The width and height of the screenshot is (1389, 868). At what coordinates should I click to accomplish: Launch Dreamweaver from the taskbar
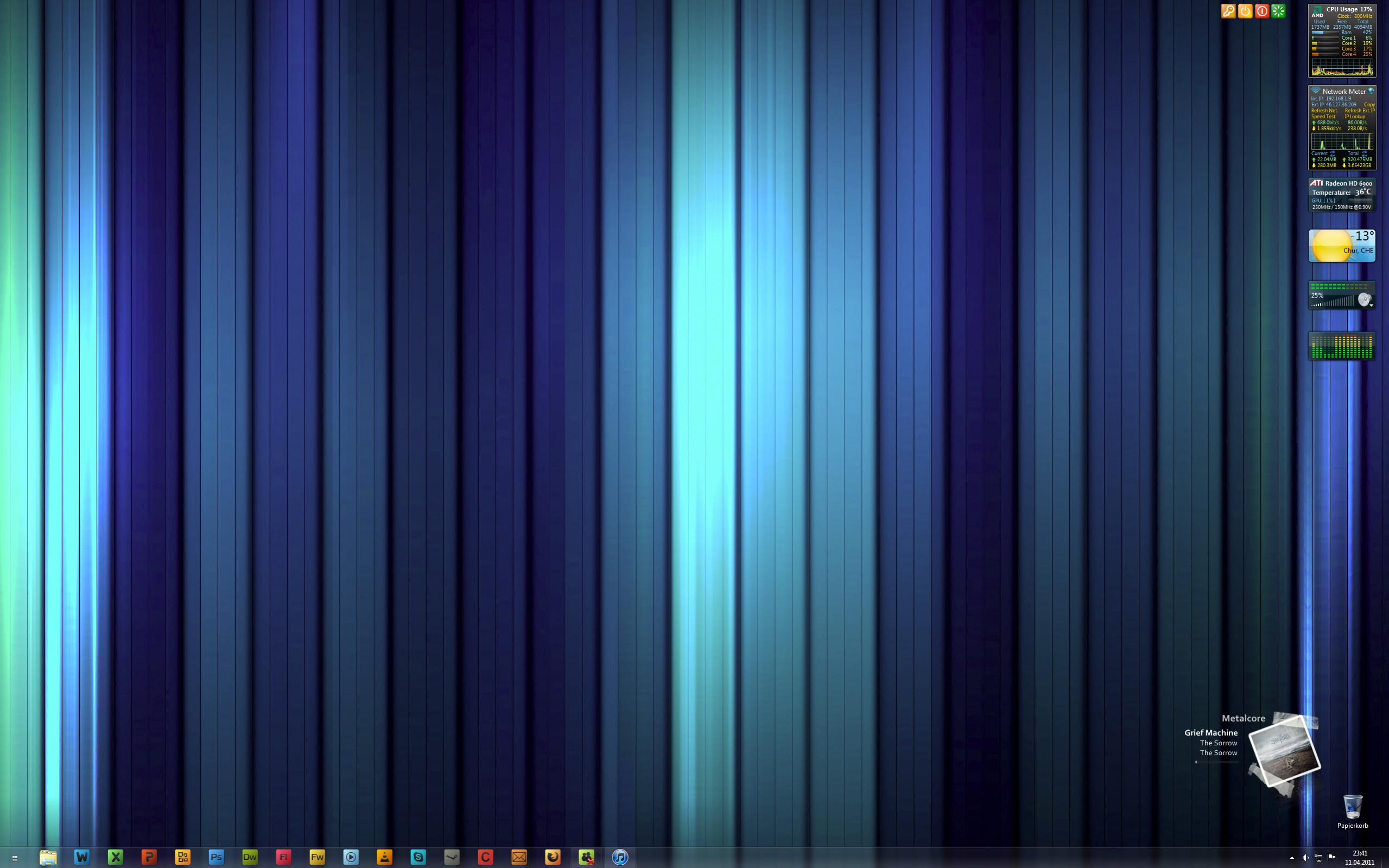coord(250,857)
